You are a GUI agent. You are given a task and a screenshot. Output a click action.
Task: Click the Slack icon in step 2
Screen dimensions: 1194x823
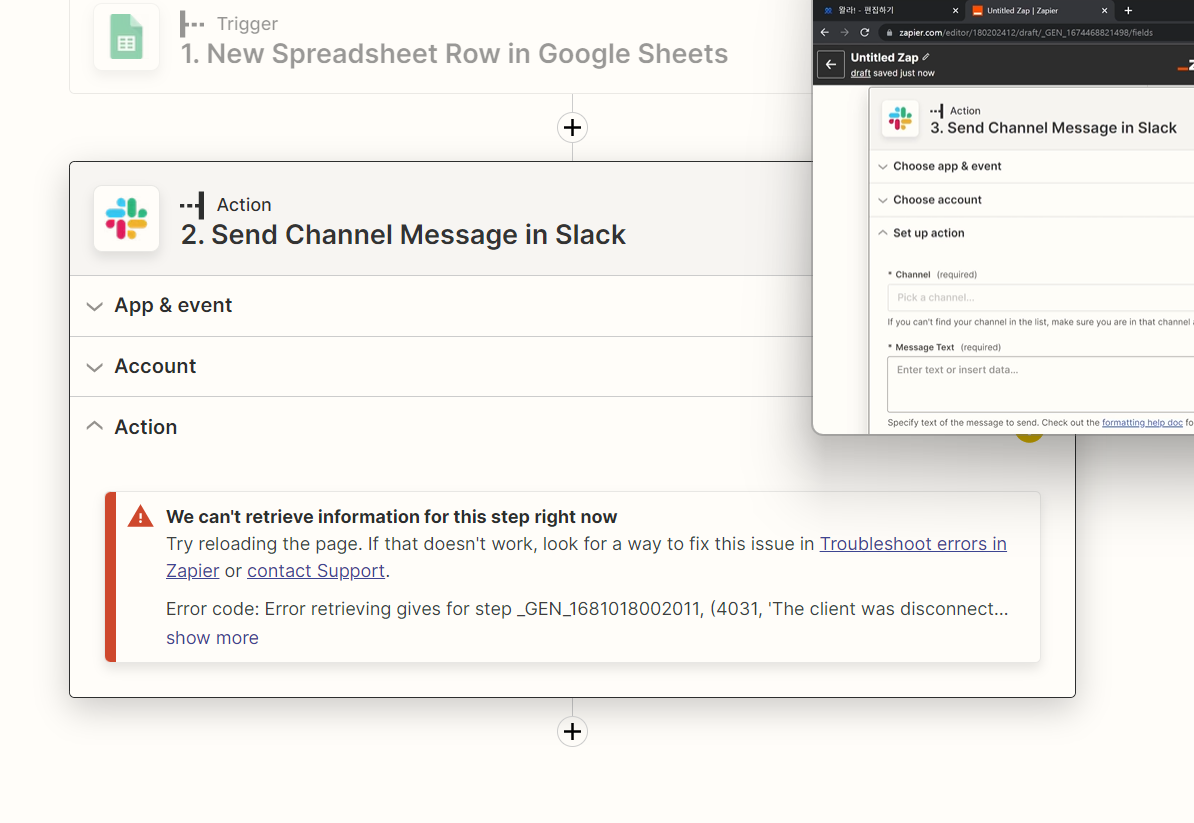(x=126, y=219)
